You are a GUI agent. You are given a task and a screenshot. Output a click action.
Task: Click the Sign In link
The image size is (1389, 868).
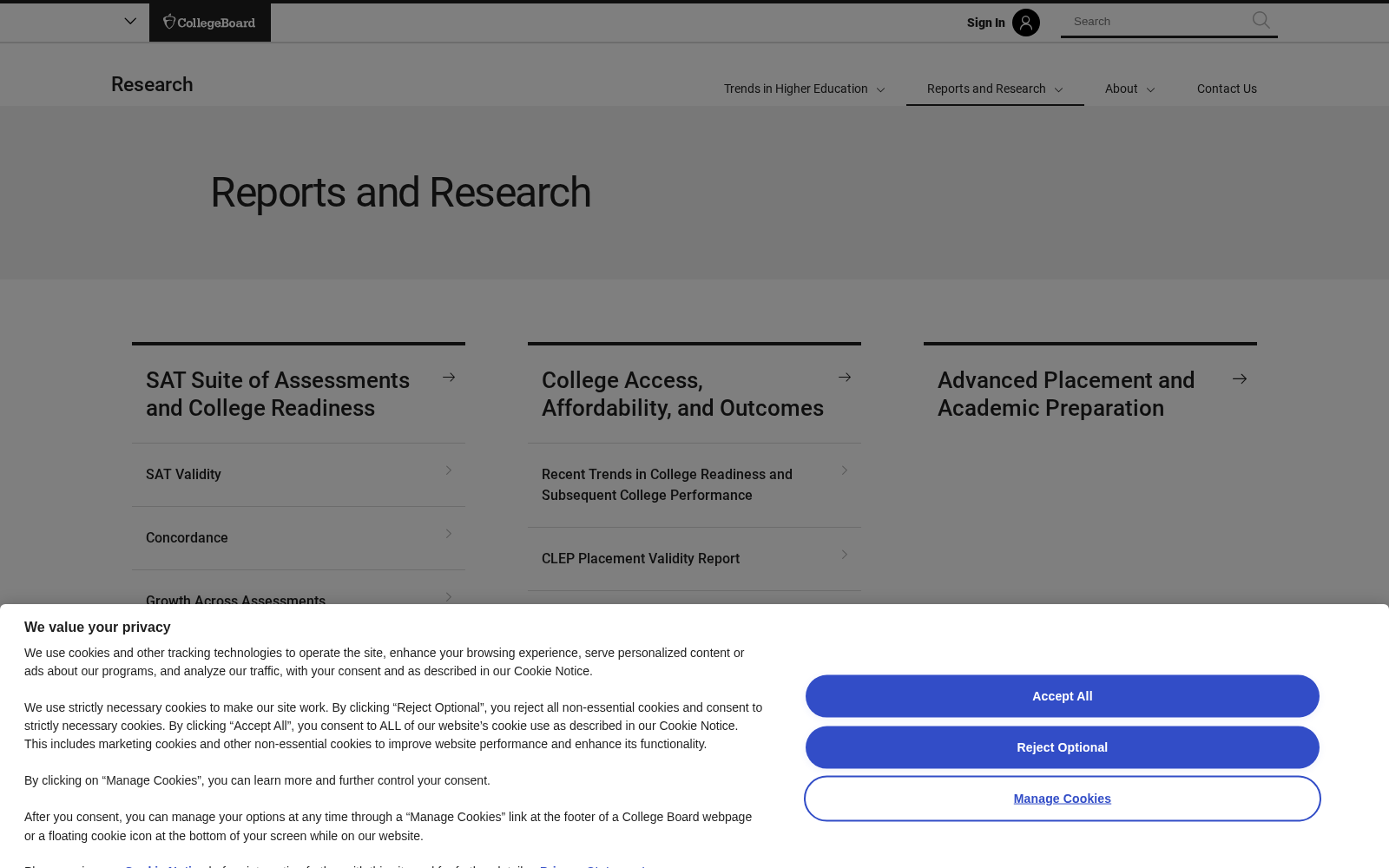click(x=985, y=23)
